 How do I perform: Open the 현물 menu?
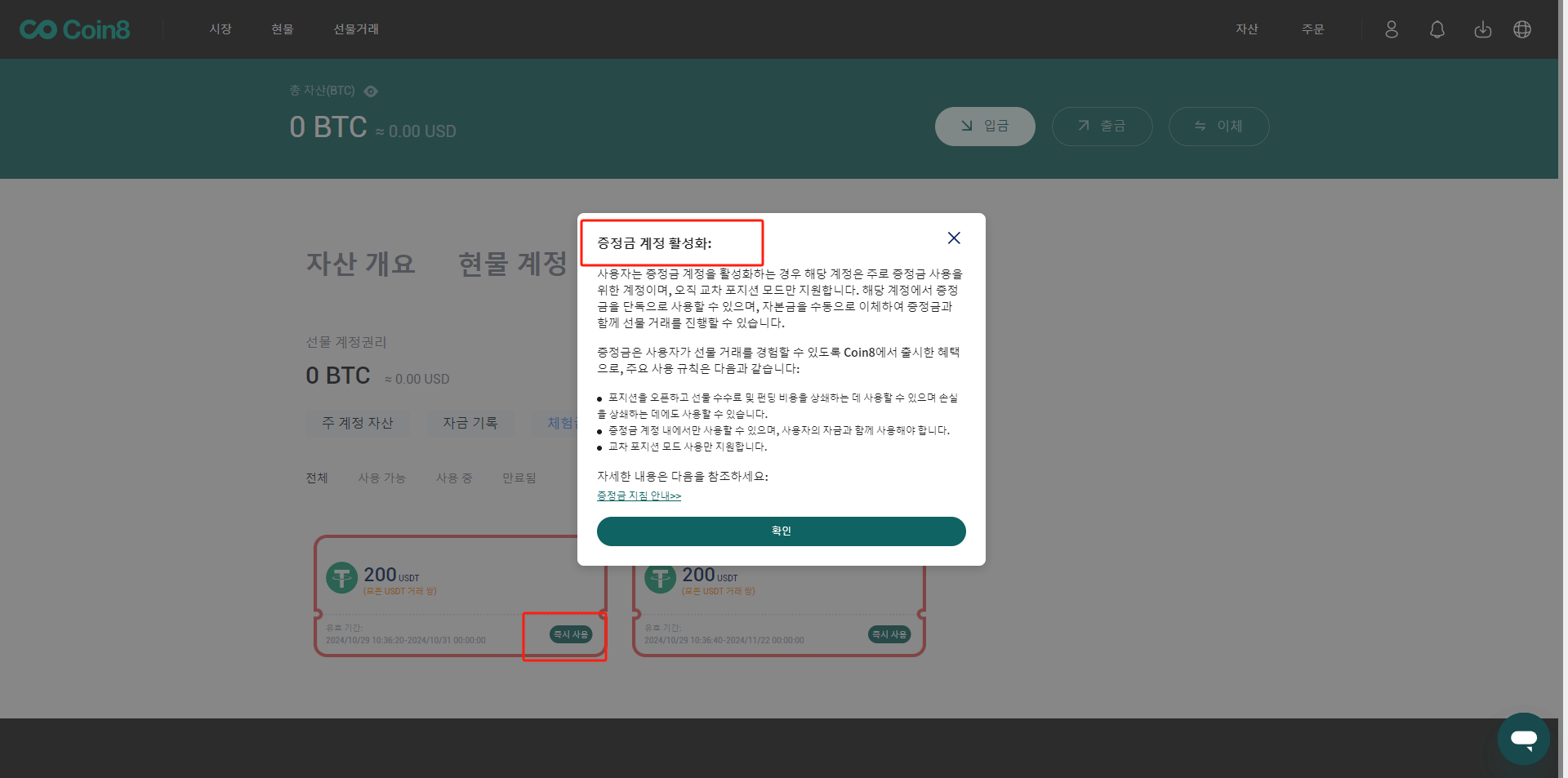(x=283, y=29)
